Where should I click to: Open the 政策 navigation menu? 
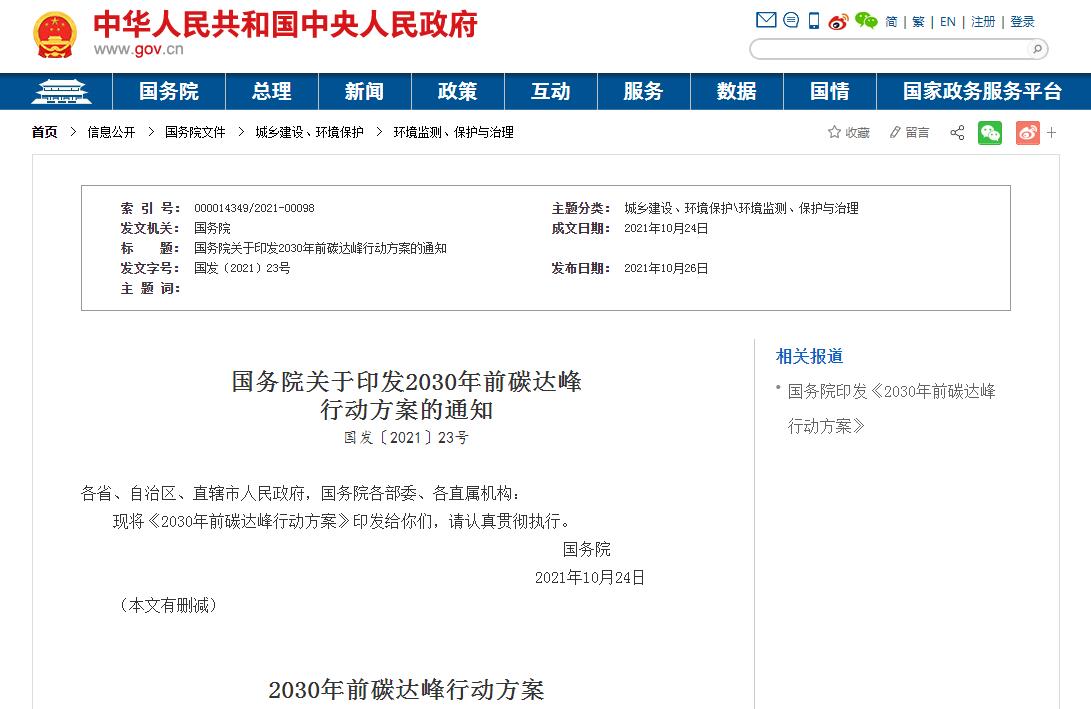click(458, 91)
